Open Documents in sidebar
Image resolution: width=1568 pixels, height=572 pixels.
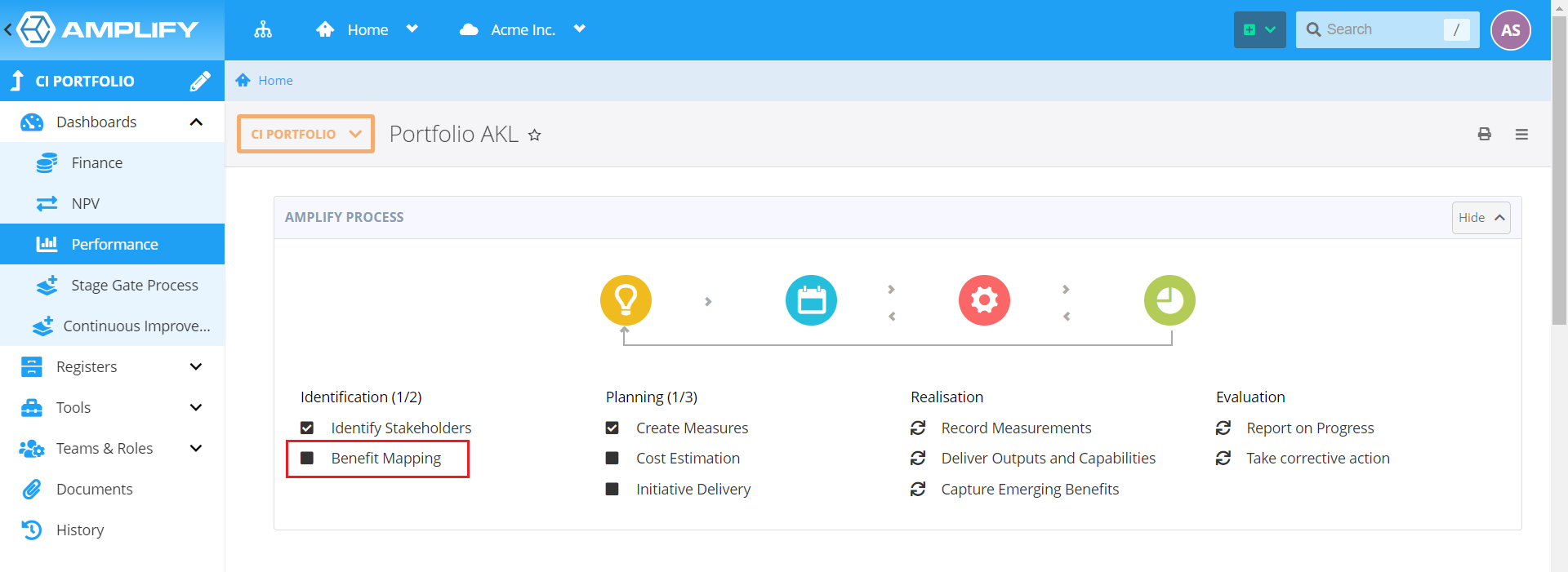(x=112, y=490)
